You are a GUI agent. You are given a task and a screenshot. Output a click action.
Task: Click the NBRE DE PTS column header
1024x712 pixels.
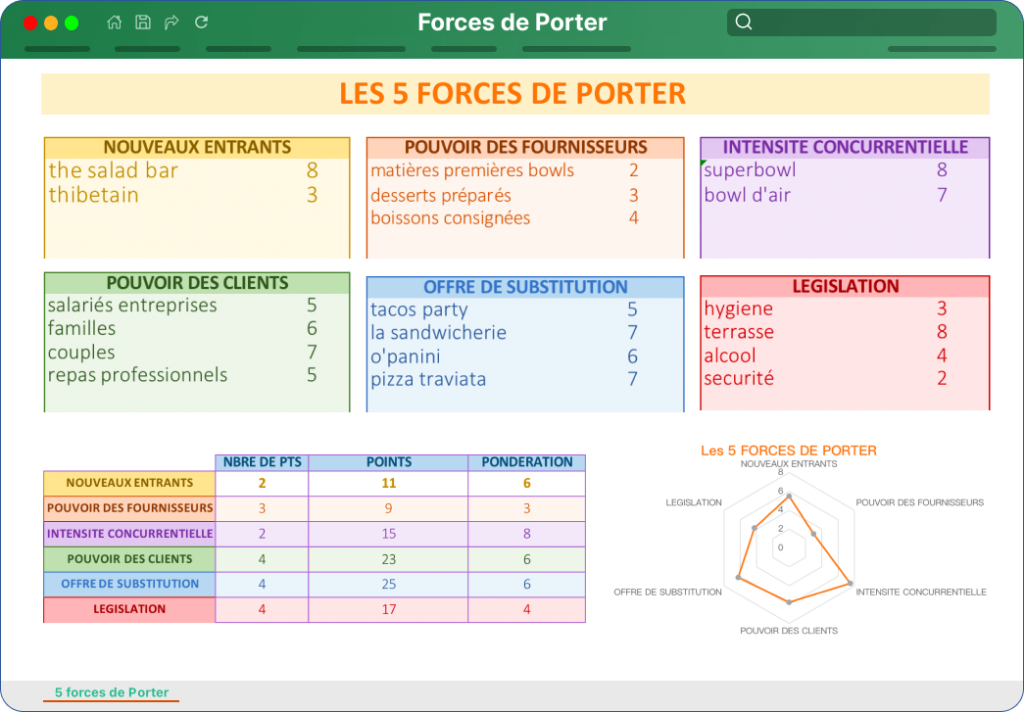[x=262, y=462]
